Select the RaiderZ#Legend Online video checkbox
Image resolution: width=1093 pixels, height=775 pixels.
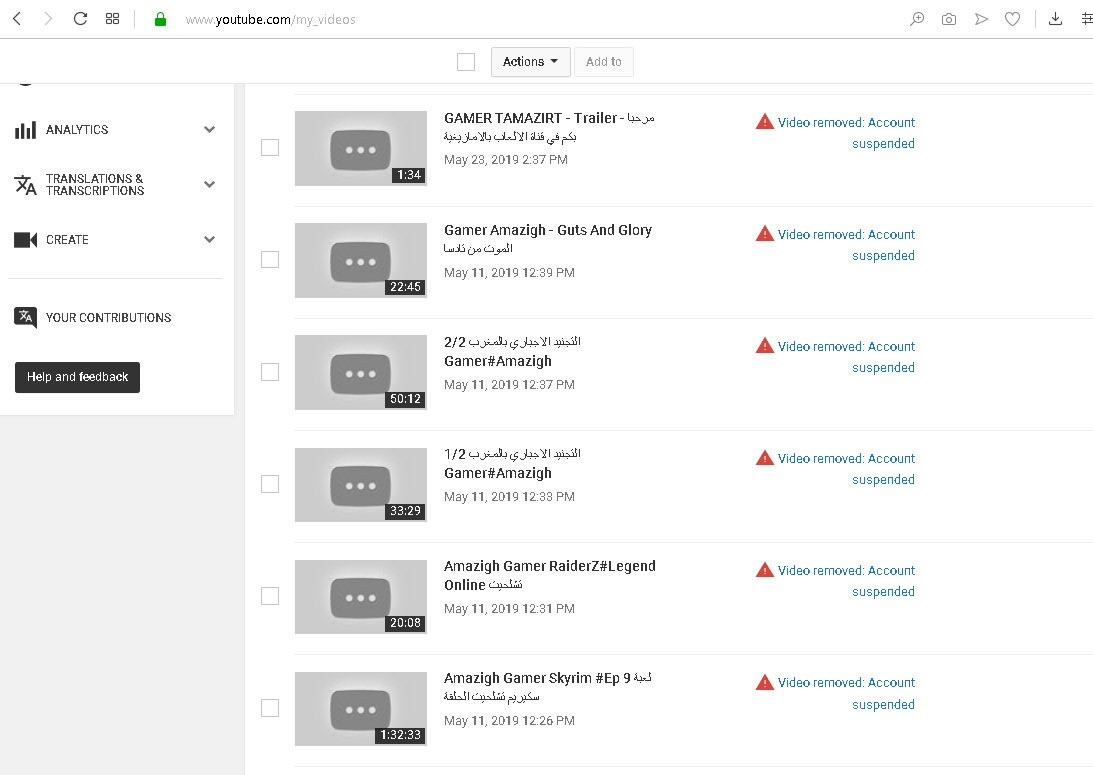[270, 596]
